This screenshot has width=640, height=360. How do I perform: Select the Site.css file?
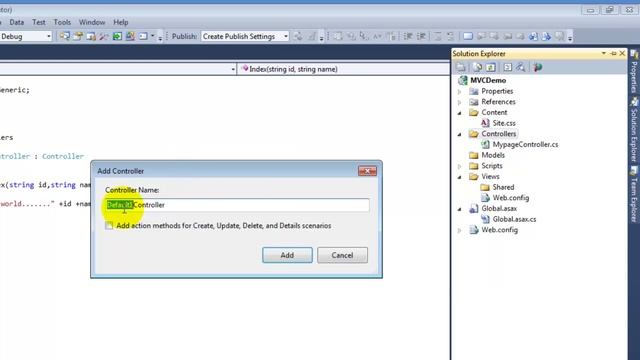[504, 123]
